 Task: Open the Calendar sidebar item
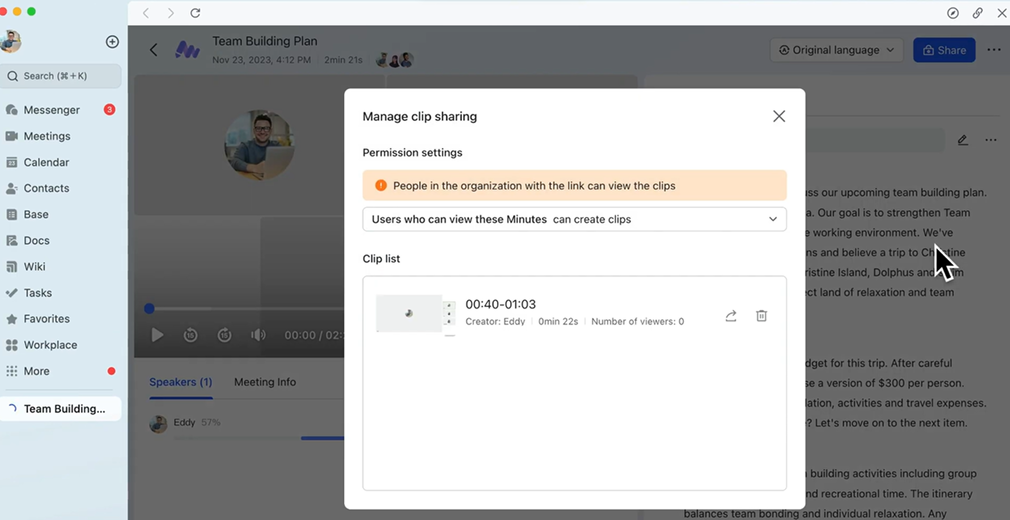(46, 162)
